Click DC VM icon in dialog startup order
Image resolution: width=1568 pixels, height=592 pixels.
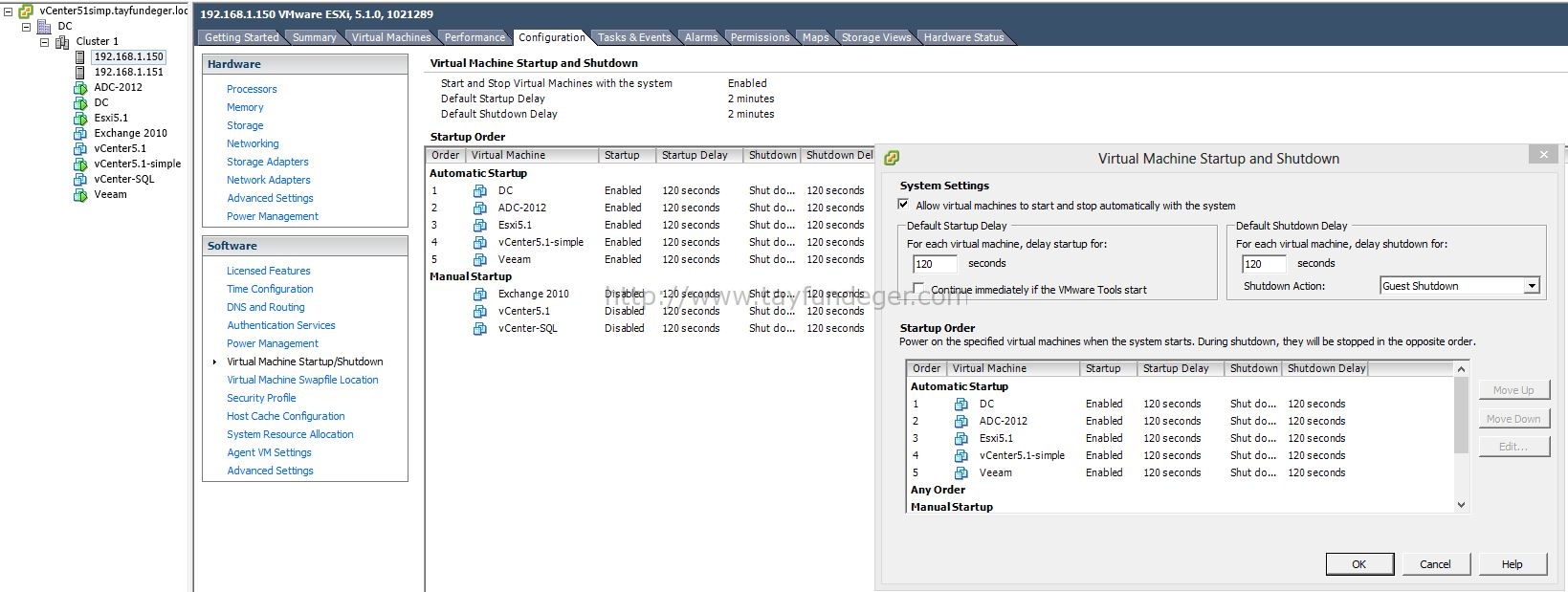pos(961,405)
